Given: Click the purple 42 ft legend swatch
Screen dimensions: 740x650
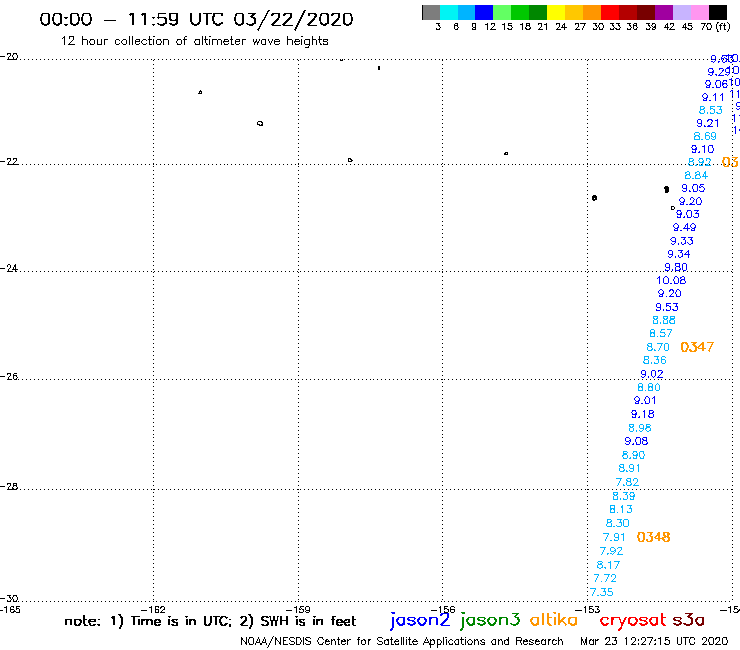Looking at the screenshot, I should tap(664, 12).
